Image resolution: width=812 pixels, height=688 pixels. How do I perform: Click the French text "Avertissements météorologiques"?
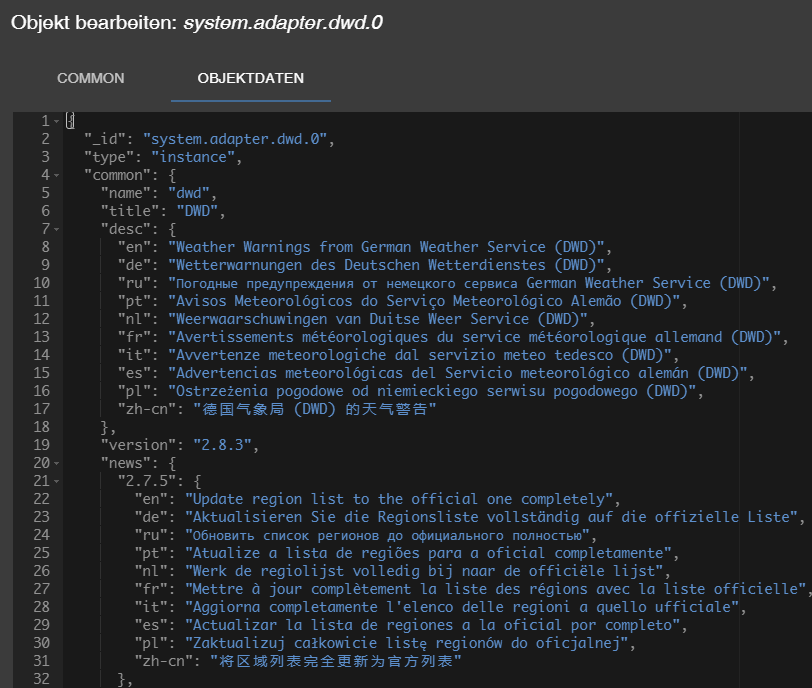[x=301, y=337]
